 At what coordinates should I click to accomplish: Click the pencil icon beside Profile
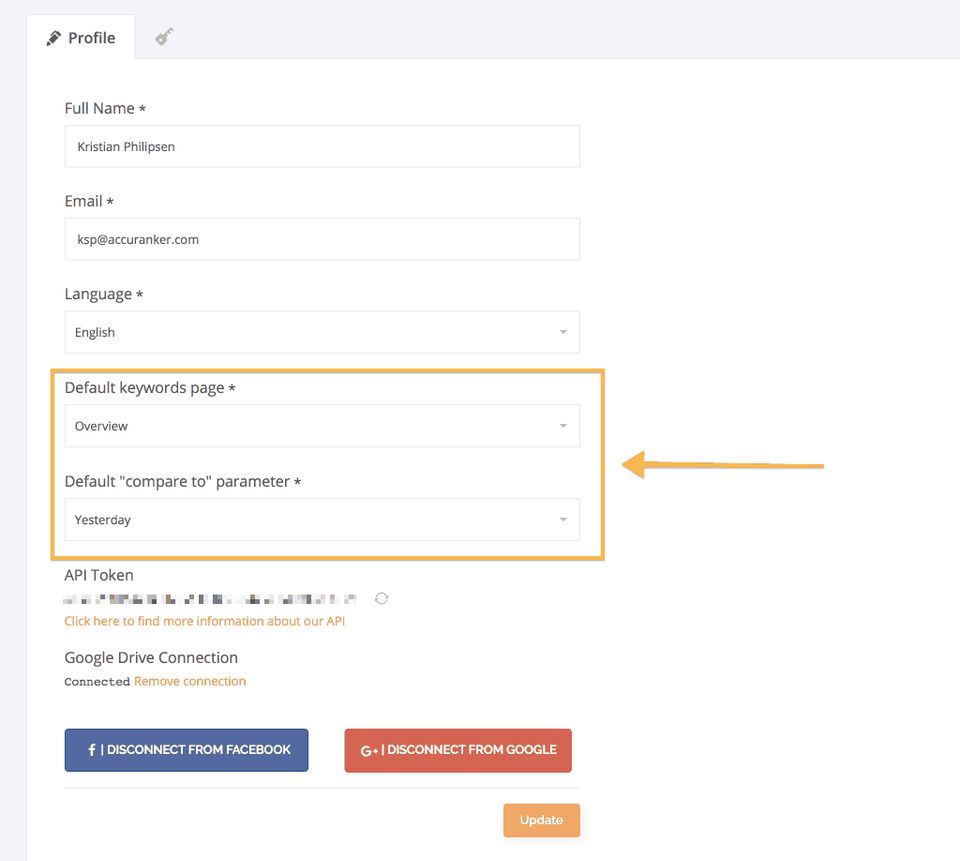[54, 38]
